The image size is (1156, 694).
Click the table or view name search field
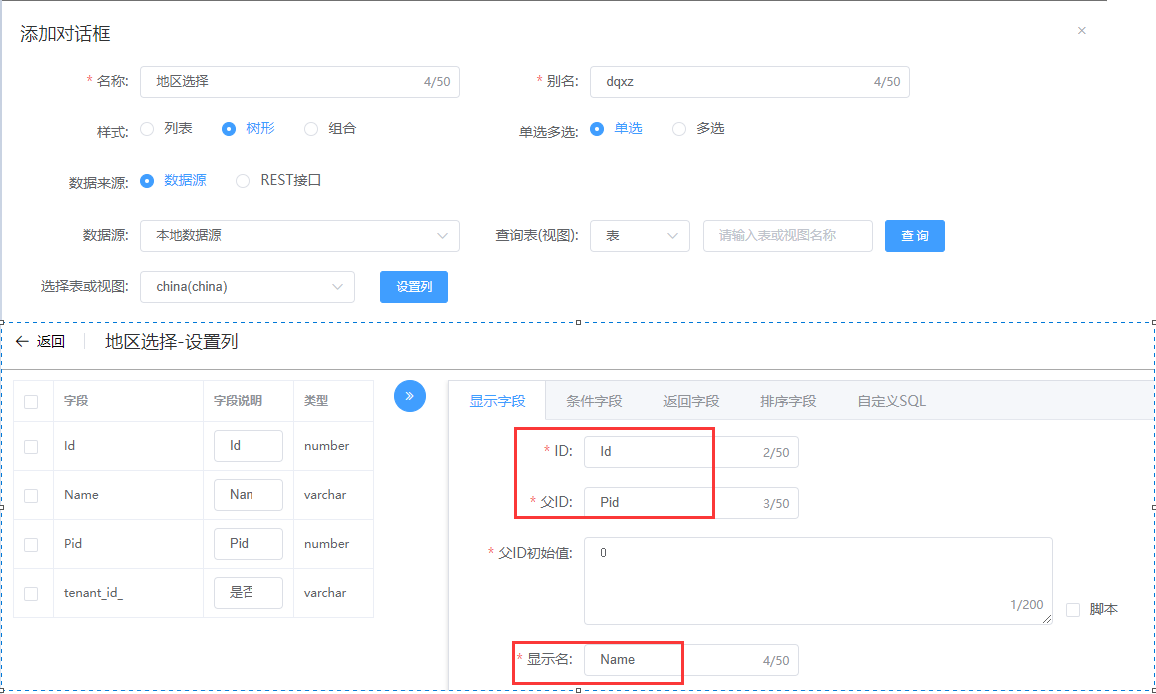pyautogui.click(x=787, y=236)
